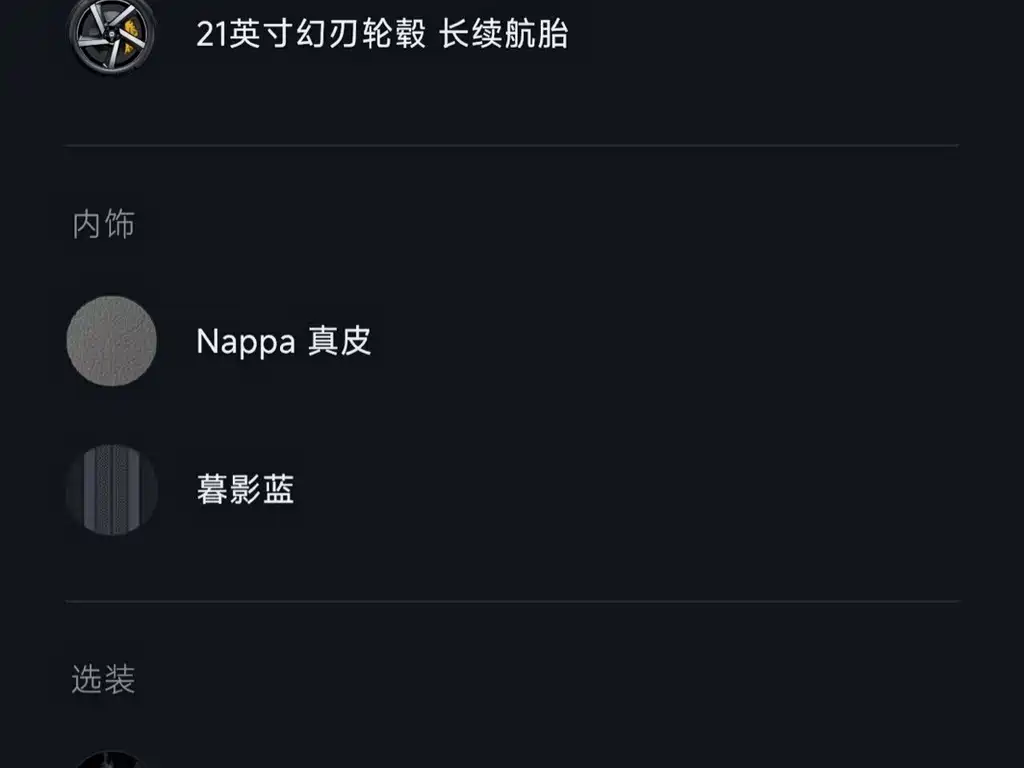Click the center stripe of 暮影蓝 swatch
This screenshot has width=1024, height=768.
point(112,490)
